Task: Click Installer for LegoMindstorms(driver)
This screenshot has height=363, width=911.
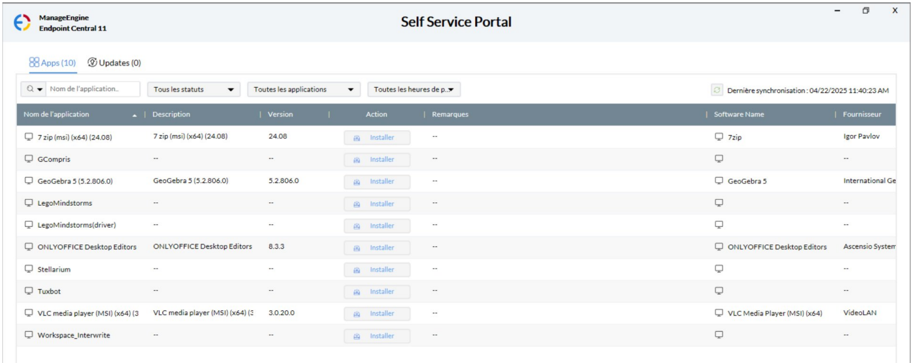Action: [377, 226]
